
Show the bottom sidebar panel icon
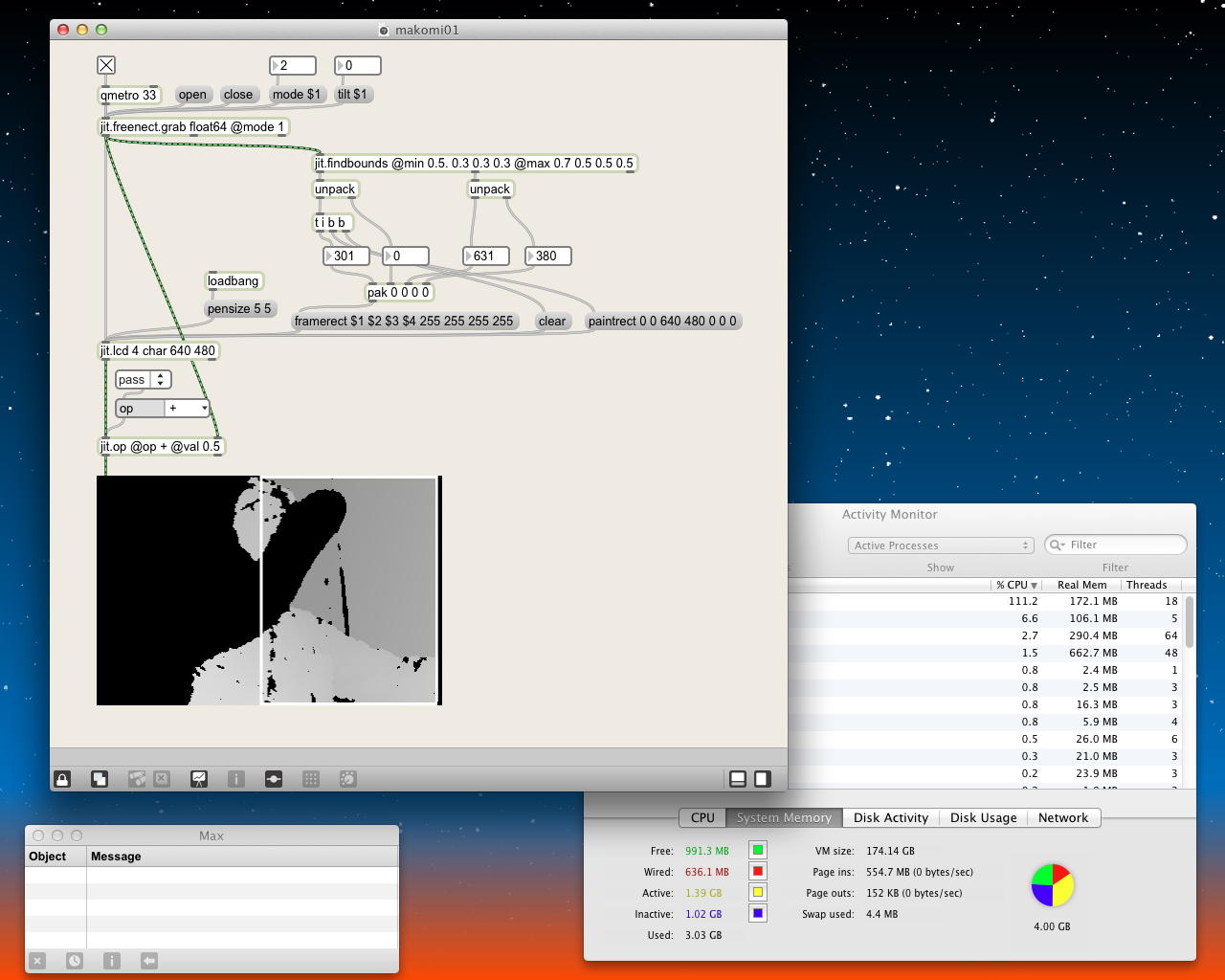point(738,779)
